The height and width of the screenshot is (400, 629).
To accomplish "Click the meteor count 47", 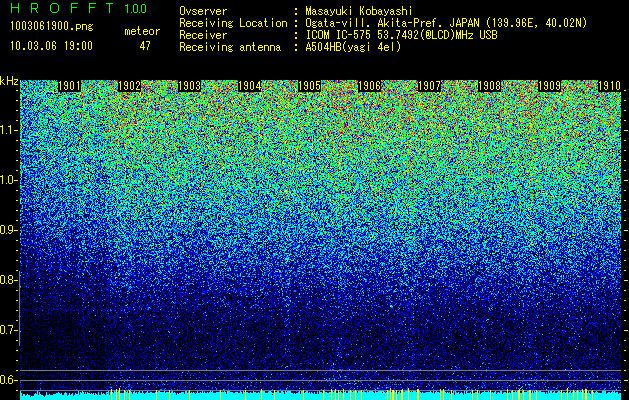I will 145,46.
